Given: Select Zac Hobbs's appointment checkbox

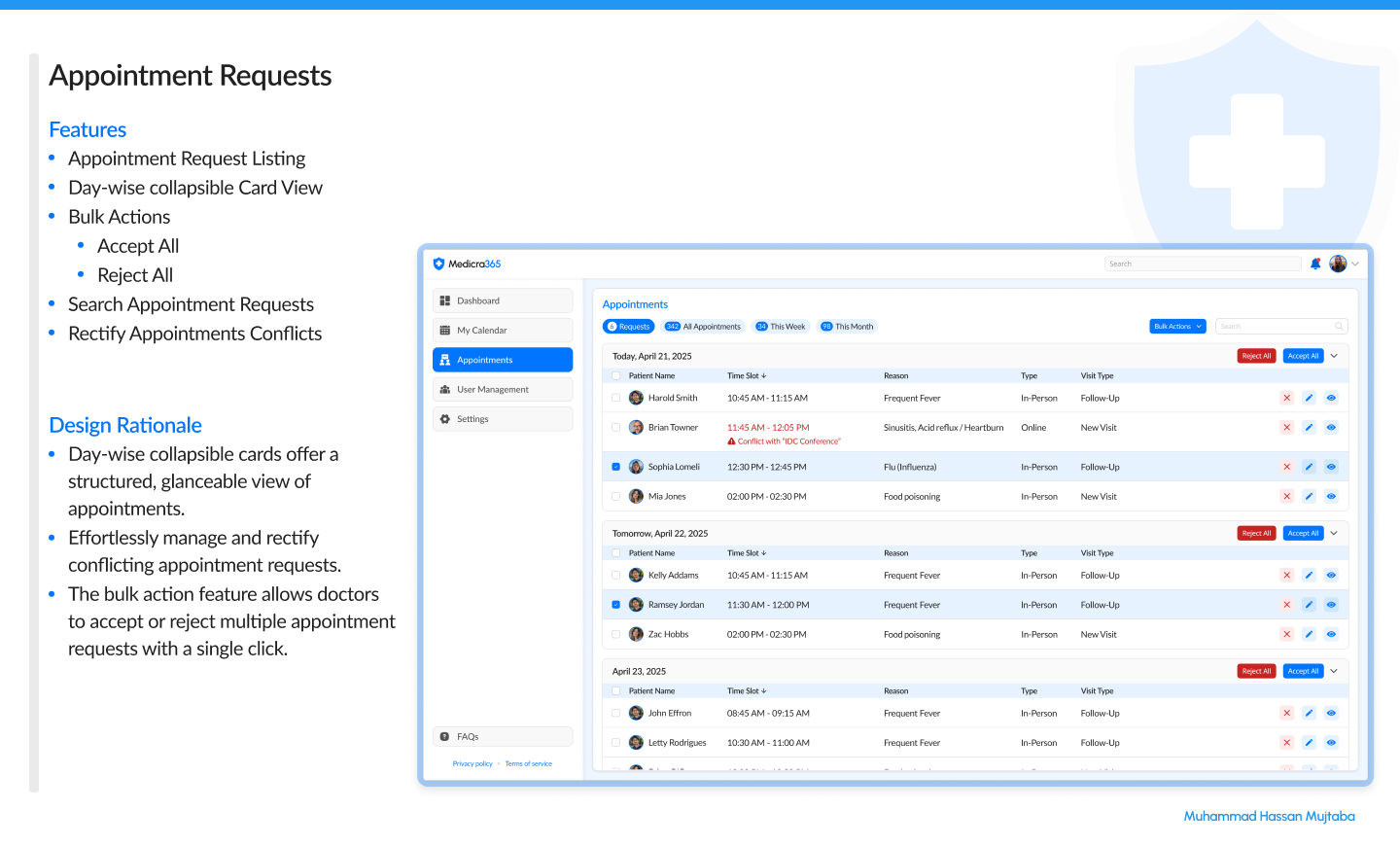Looking at the screenshot, I should tap(615, 634).
